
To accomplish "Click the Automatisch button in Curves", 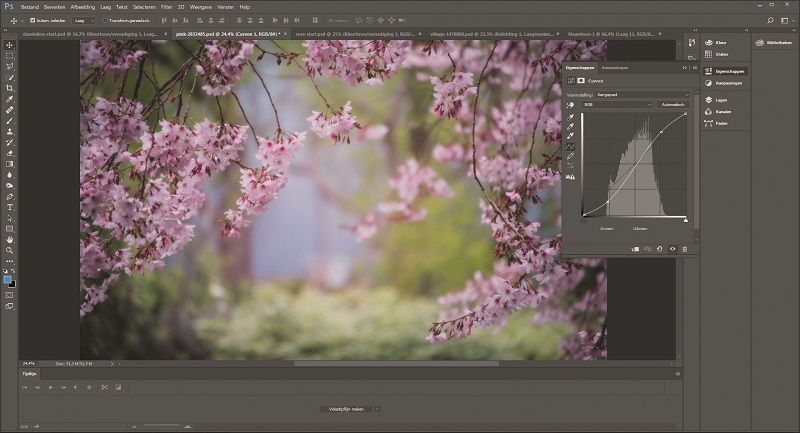I will point(672,104).
